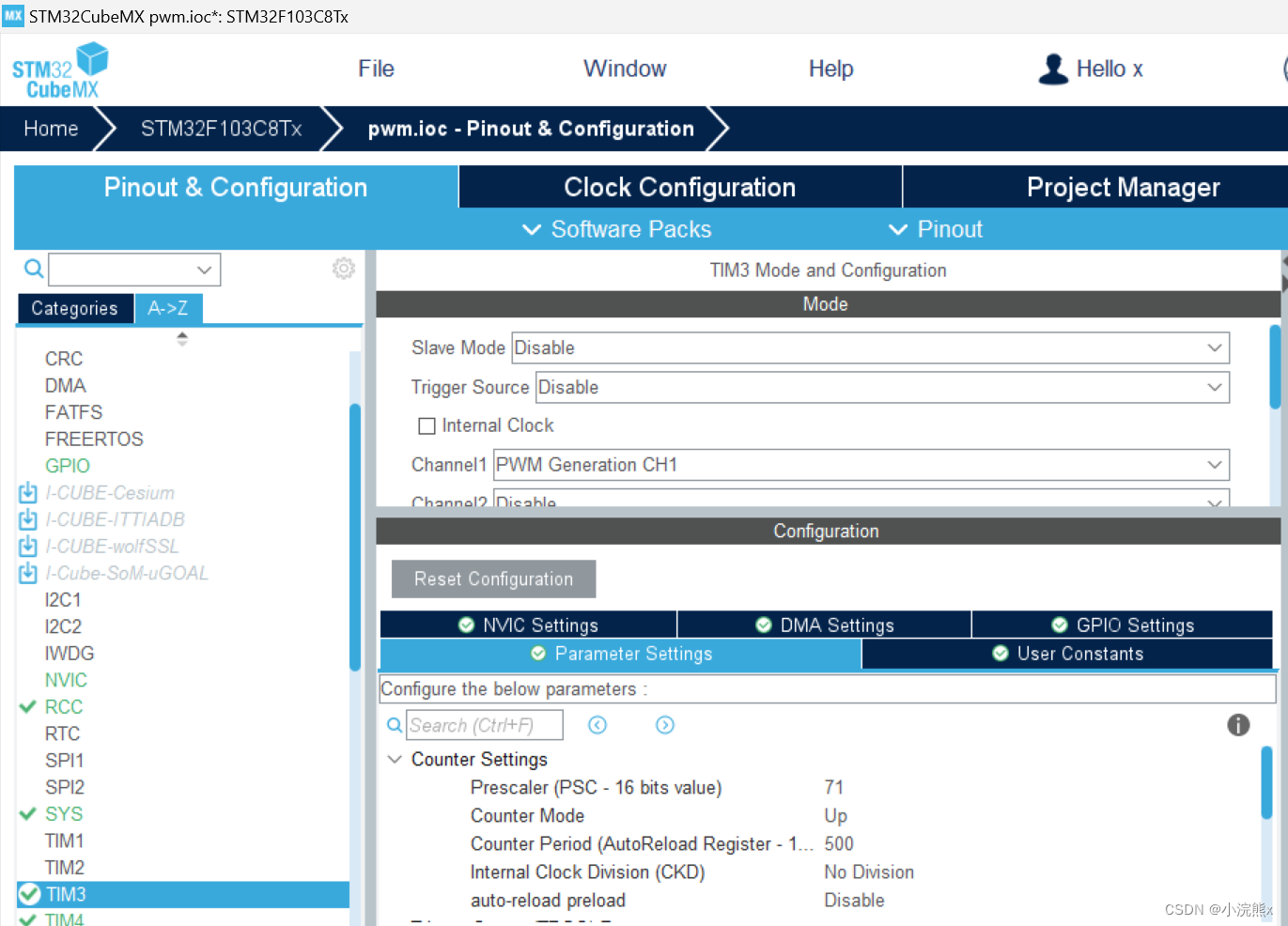Select FREERTOS in the category list

tap(94, 439)
